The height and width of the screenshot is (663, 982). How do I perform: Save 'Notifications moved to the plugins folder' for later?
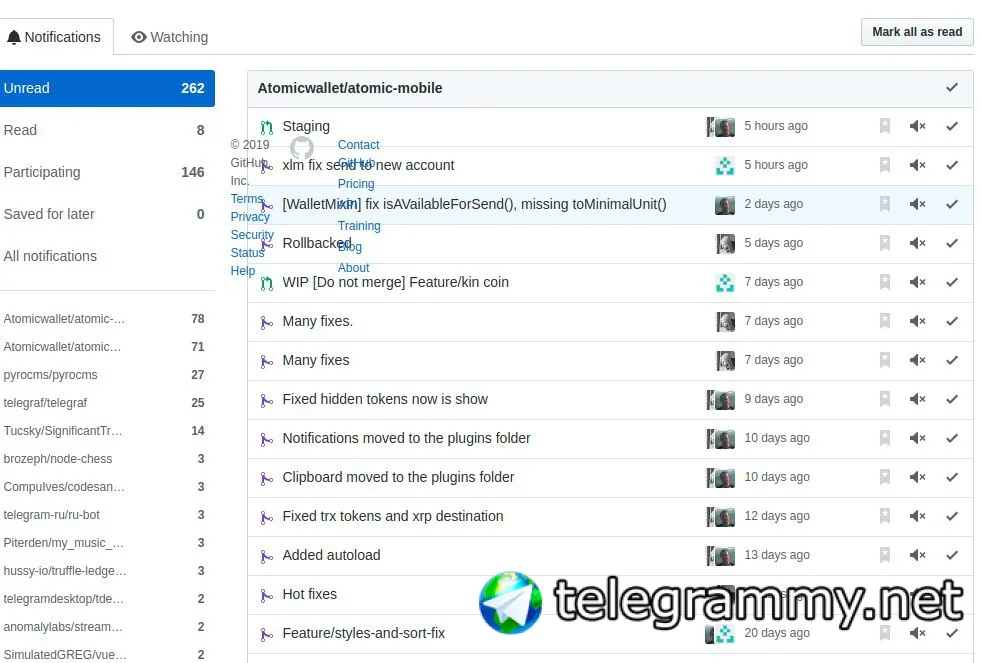click(885, 438)
